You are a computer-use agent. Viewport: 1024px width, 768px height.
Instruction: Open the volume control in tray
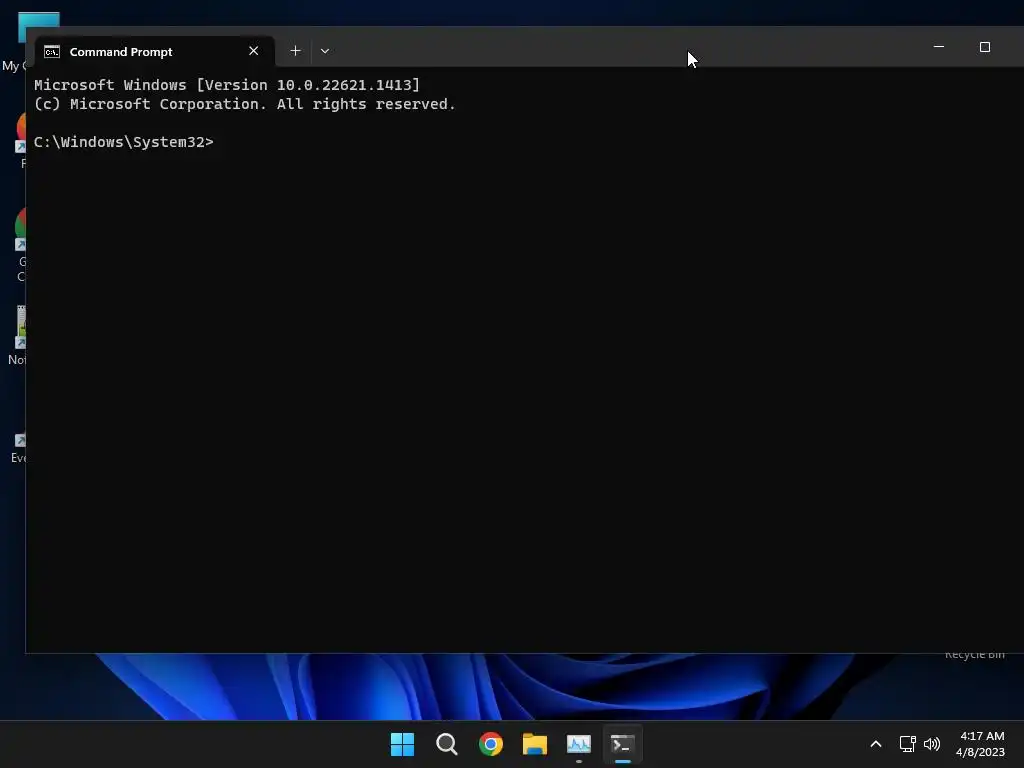(x=932, y=744)
